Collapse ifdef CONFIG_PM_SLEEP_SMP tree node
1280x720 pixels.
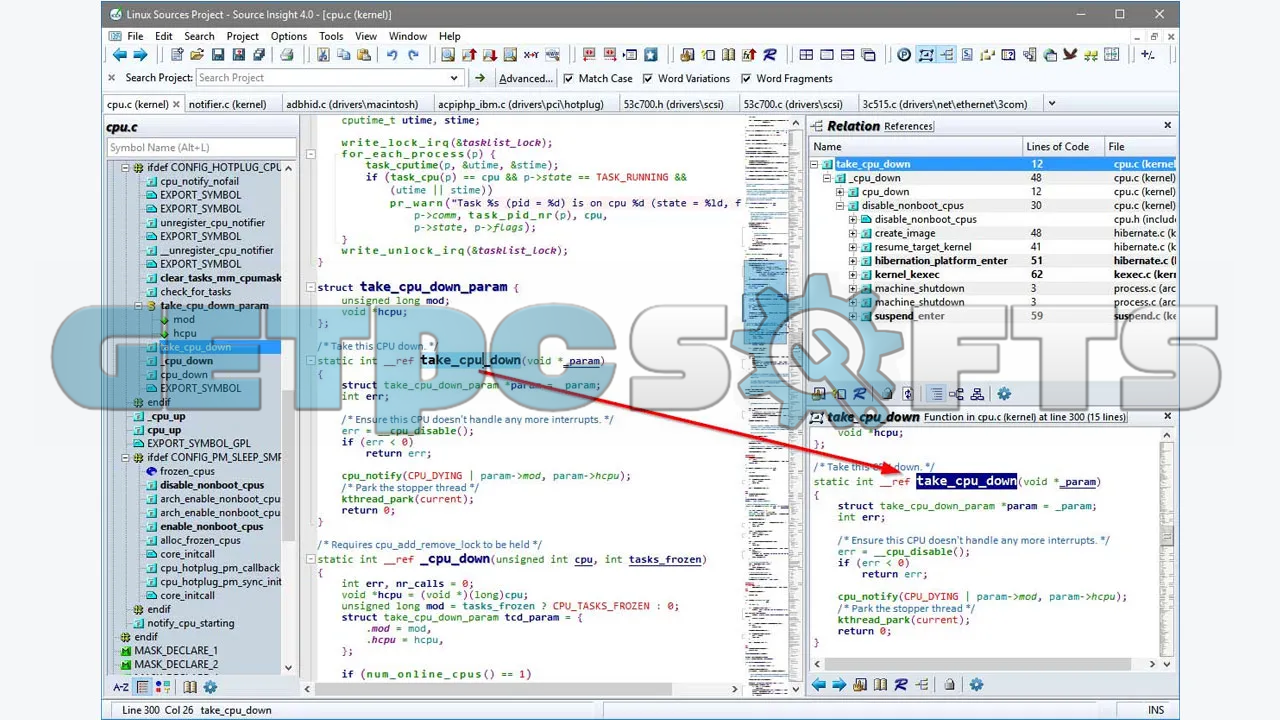click(x=125, y=458)
